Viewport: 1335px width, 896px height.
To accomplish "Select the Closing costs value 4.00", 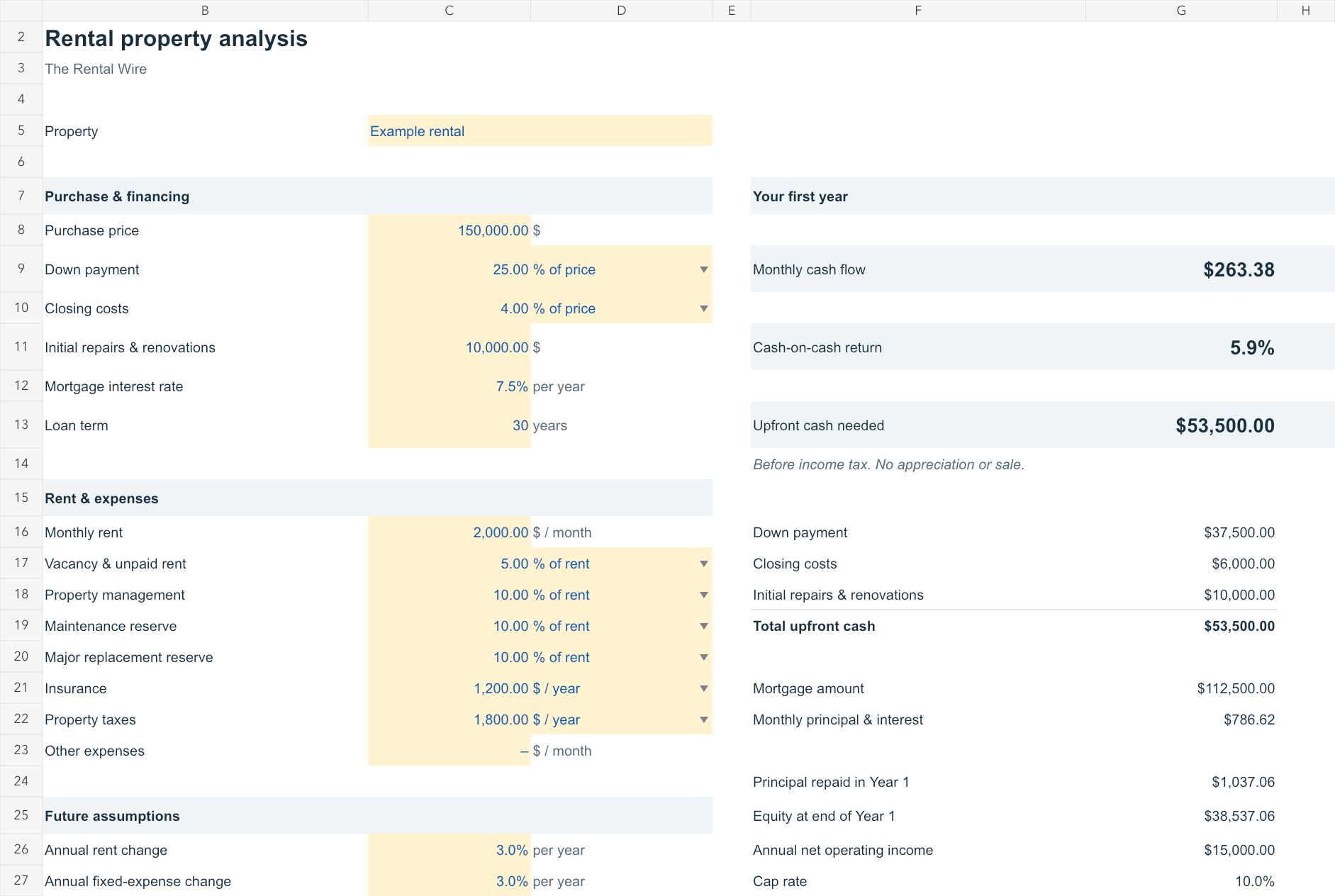I will point(449,308).
